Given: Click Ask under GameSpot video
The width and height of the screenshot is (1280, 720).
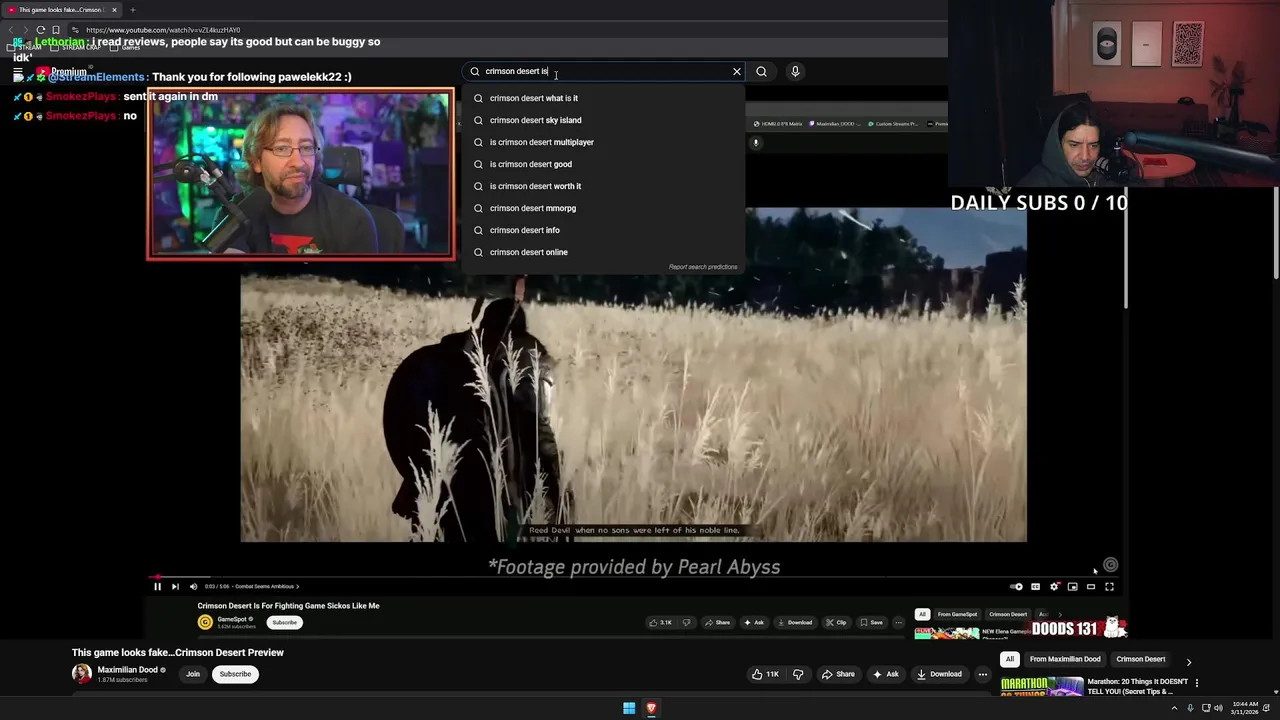Looking at the screenshot, I should click(x=753, y=622).
